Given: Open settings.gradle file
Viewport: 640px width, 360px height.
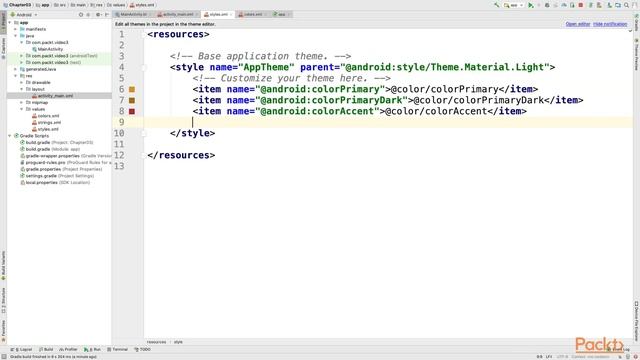Looking at the screenshot, I should [57, 176].
